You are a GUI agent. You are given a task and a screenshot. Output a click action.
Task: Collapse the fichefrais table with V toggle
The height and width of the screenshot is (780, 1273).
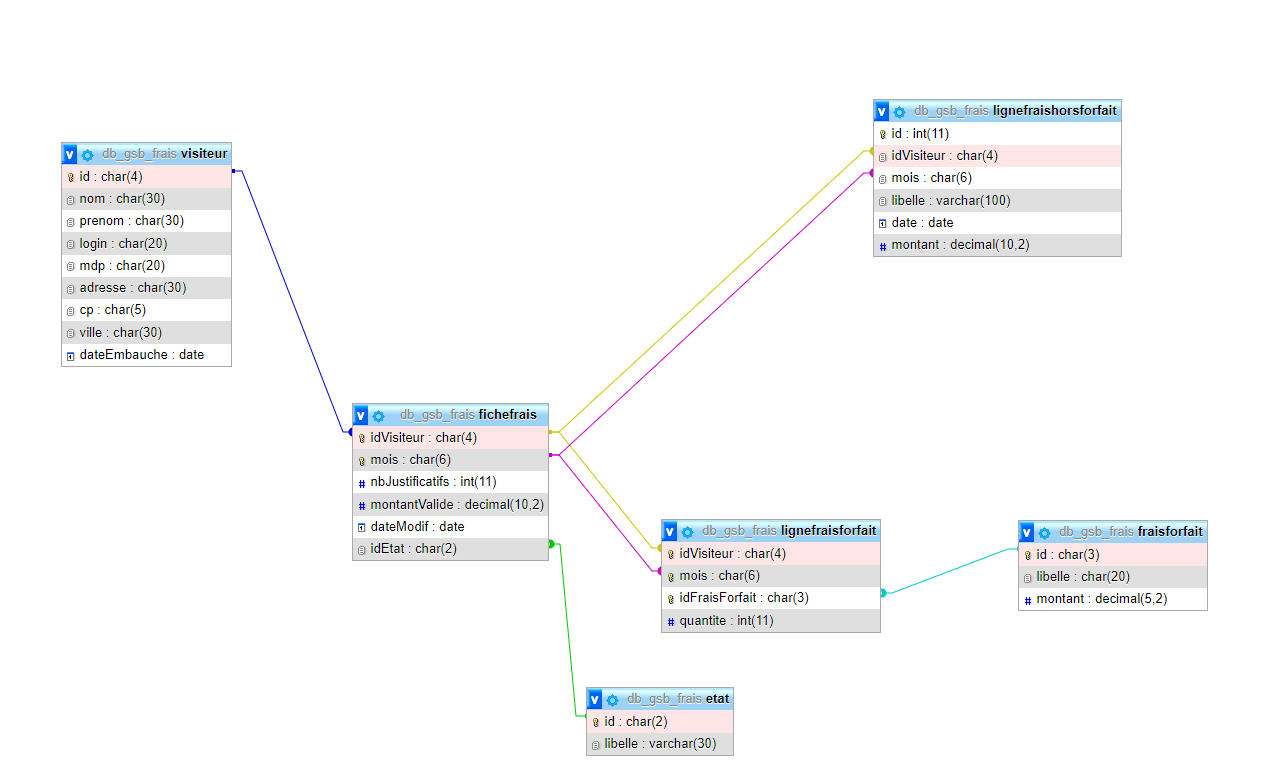point(361,415)
